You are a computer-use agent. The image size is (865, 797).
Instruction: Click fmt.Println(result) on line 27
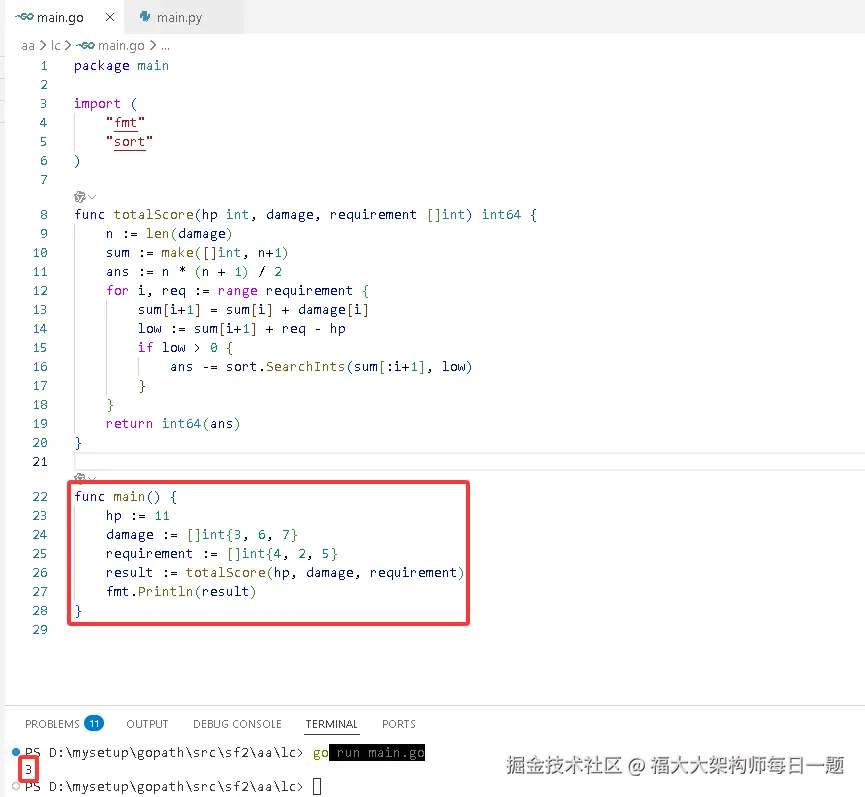point(181,592)
